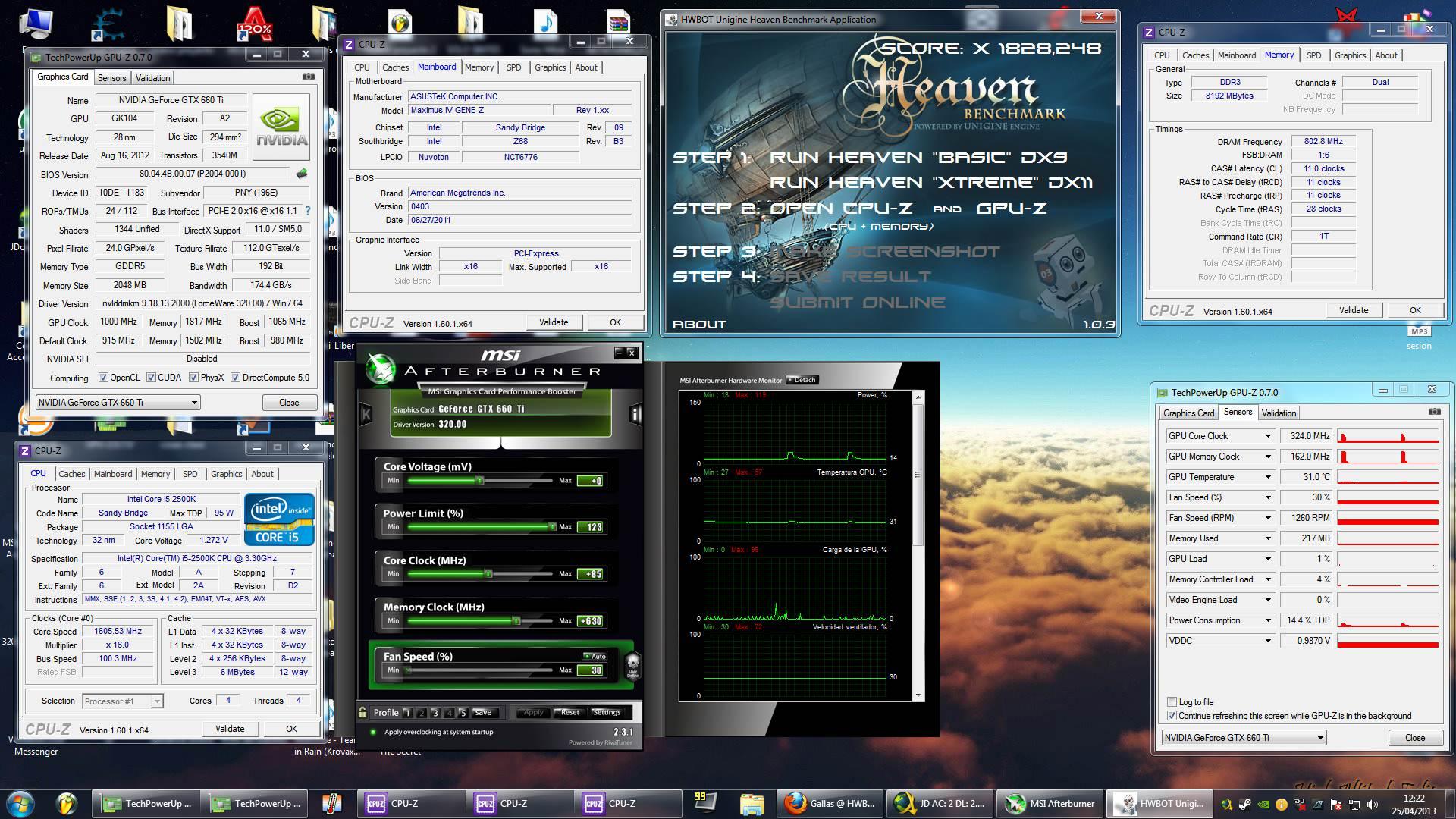Click the Power Limit (%) slider handle
Image resolution: width=1456 pixels, height=819 pixels.
[x=551, y=527]
